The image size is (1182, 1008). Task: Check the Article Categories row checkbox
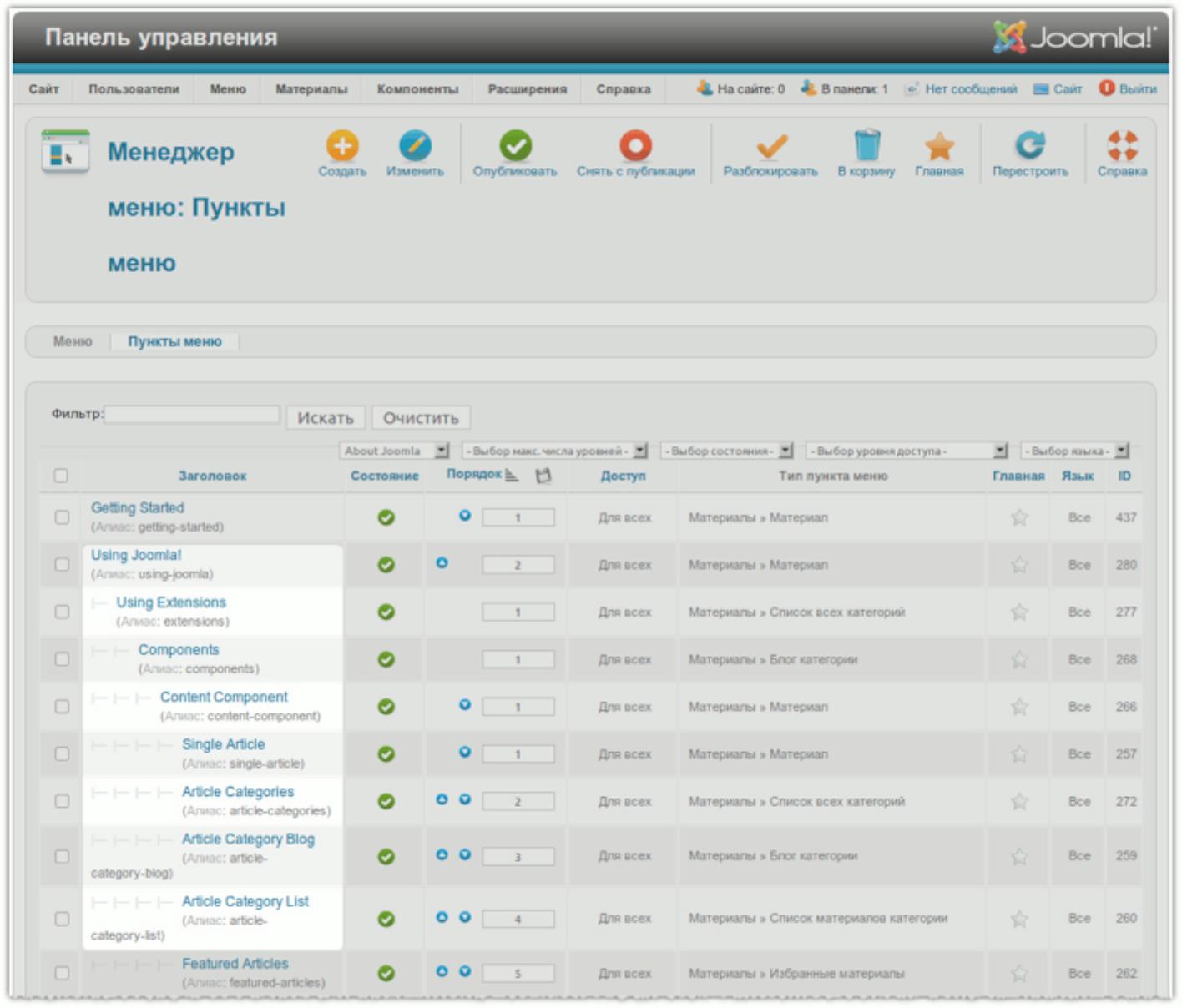[62, 801]
